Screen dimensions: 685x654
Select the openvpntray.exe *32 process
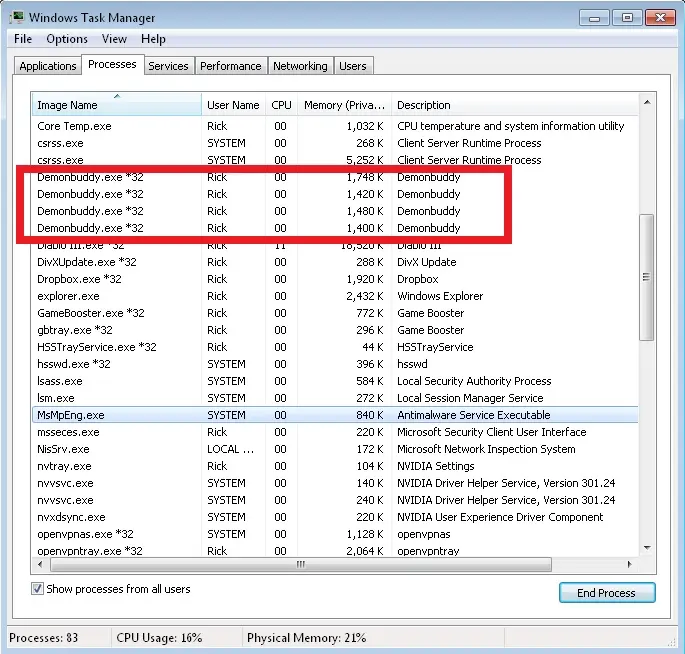pos(335,550)
